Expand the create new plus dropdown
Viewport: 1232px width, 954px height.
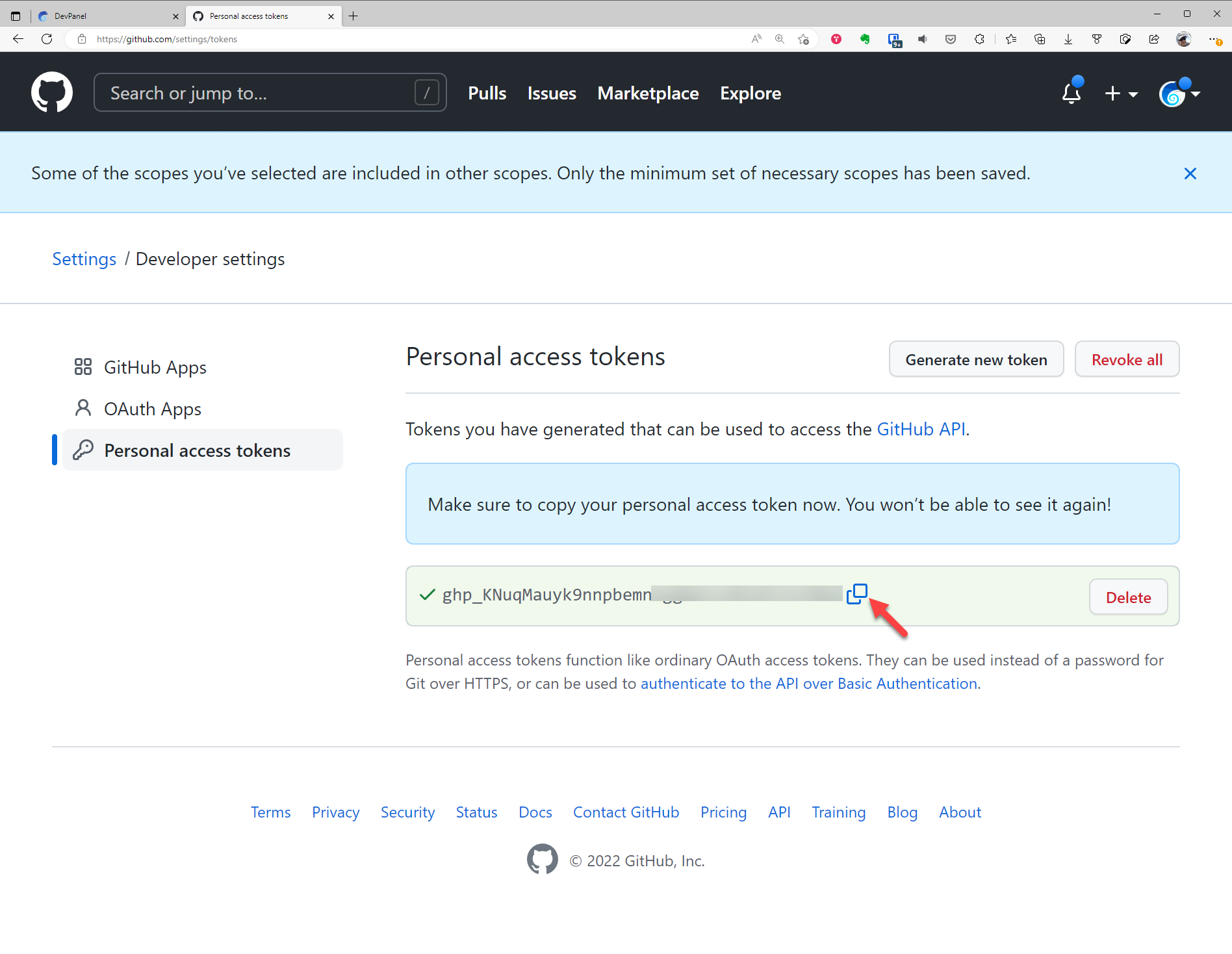coord(1121,94)
